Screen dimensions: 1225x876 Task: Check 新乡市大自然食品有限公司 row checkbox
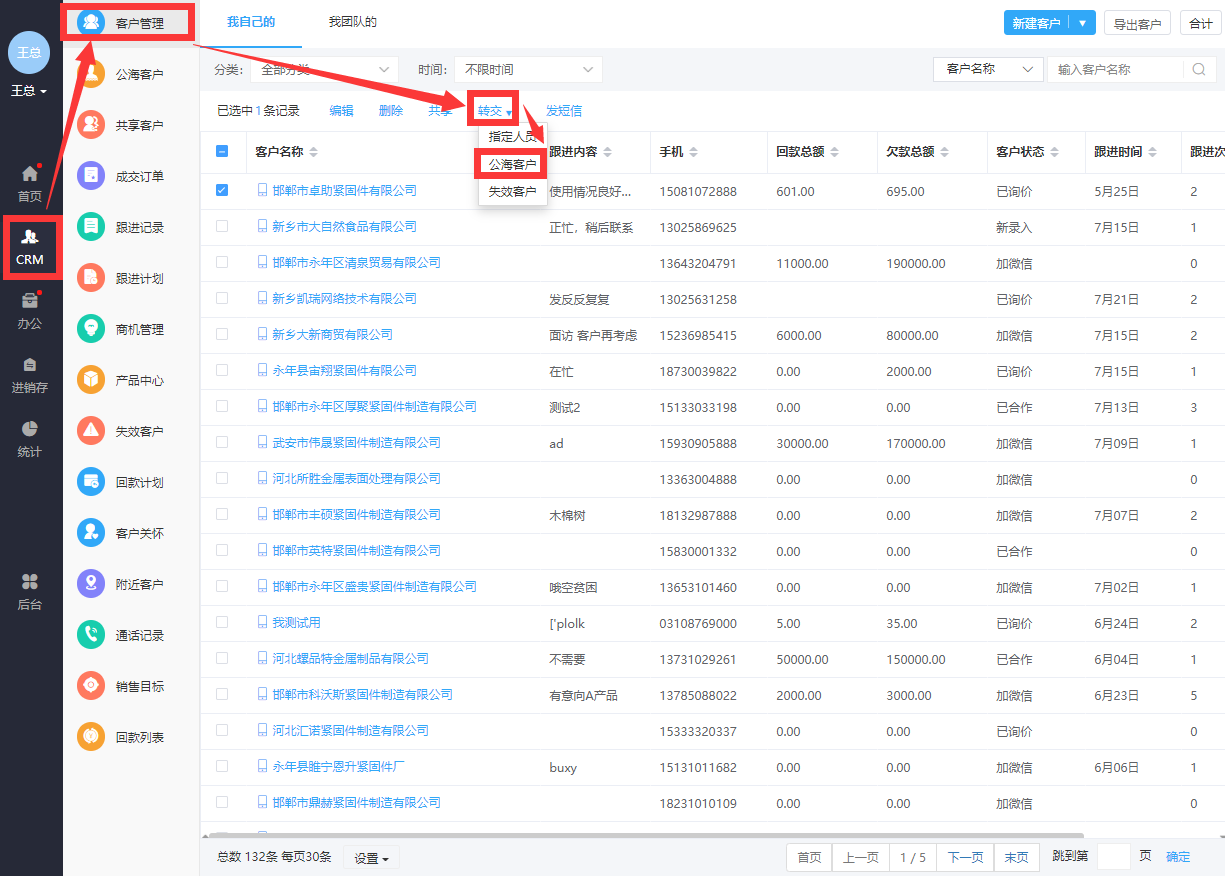coord(222,226)
